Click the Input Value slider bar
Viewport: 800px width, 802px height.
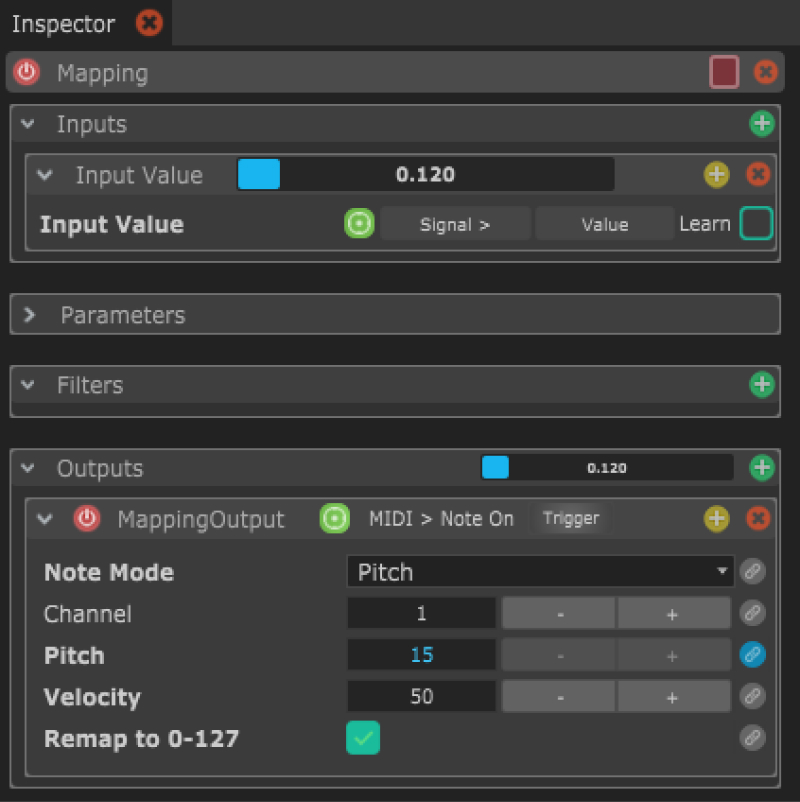point(425,175)
